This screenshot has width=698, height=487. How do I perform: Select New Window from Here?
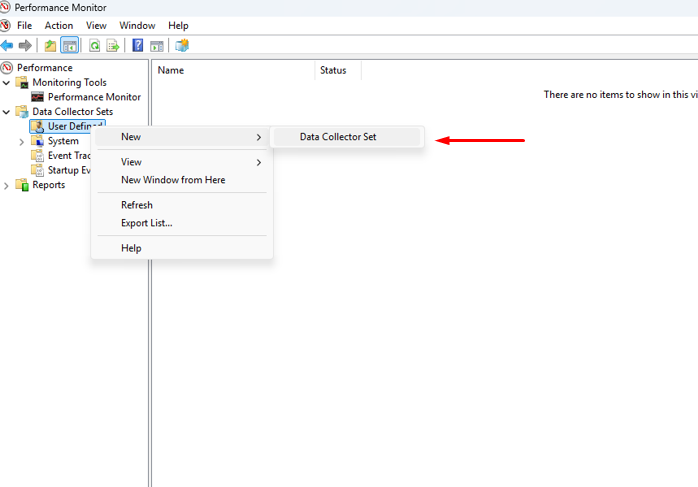click(x=173, y=180)
